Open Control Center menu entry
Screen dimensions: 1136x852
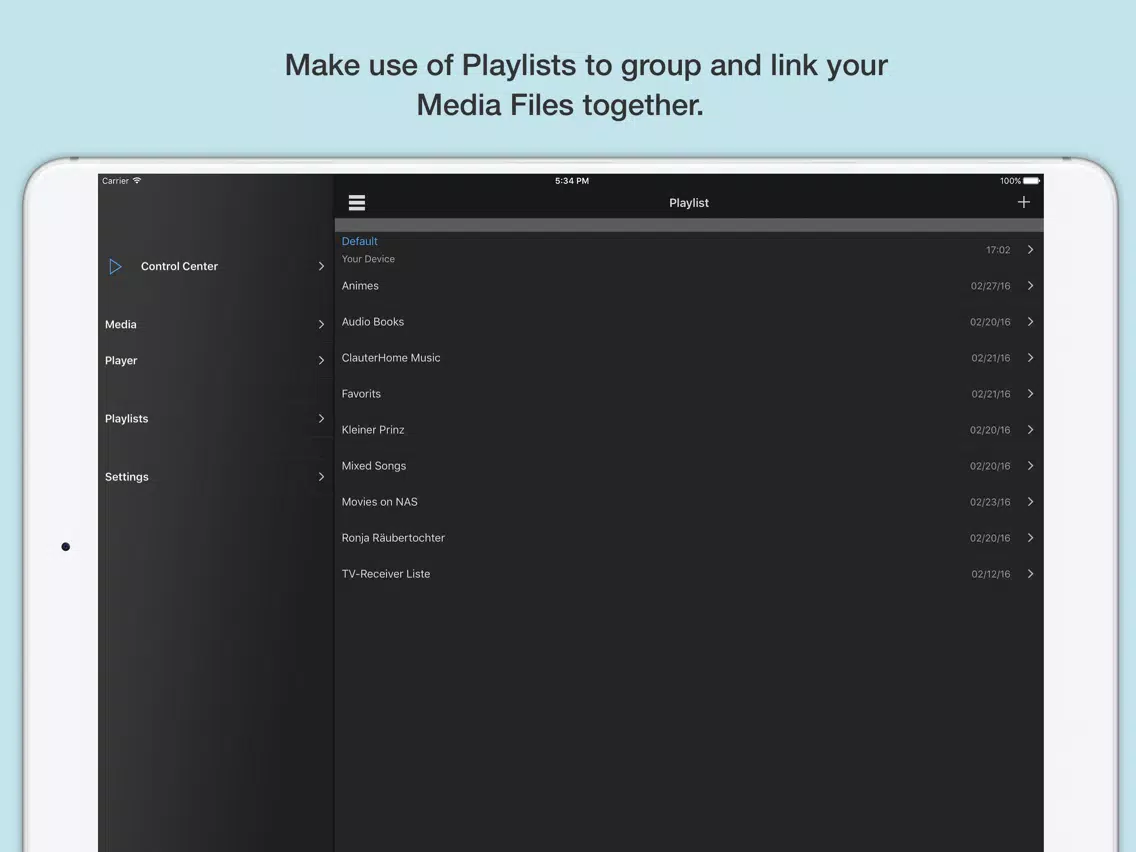215,266
